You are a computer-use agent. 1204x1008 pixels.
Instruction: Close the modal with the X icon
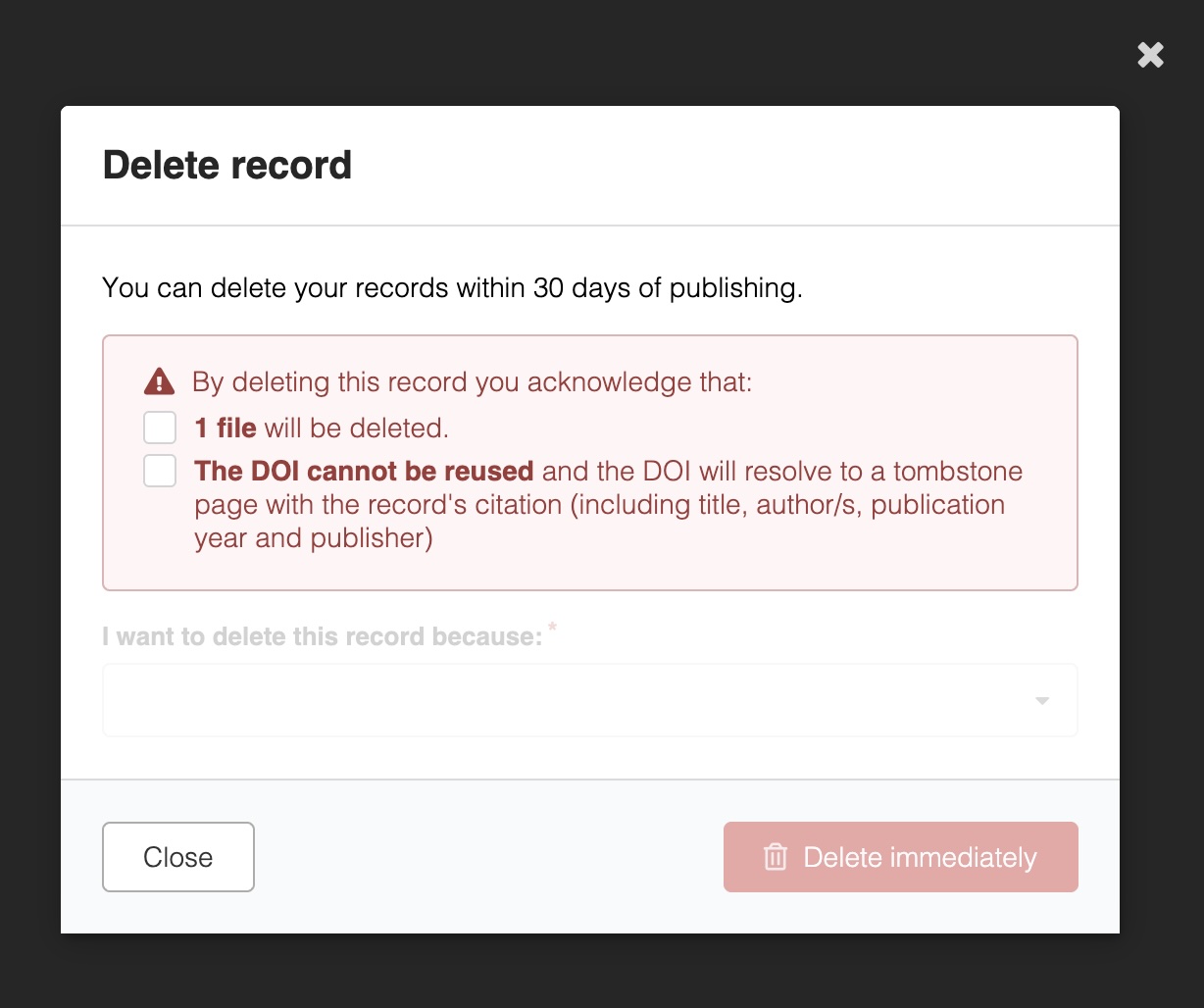1150,55
